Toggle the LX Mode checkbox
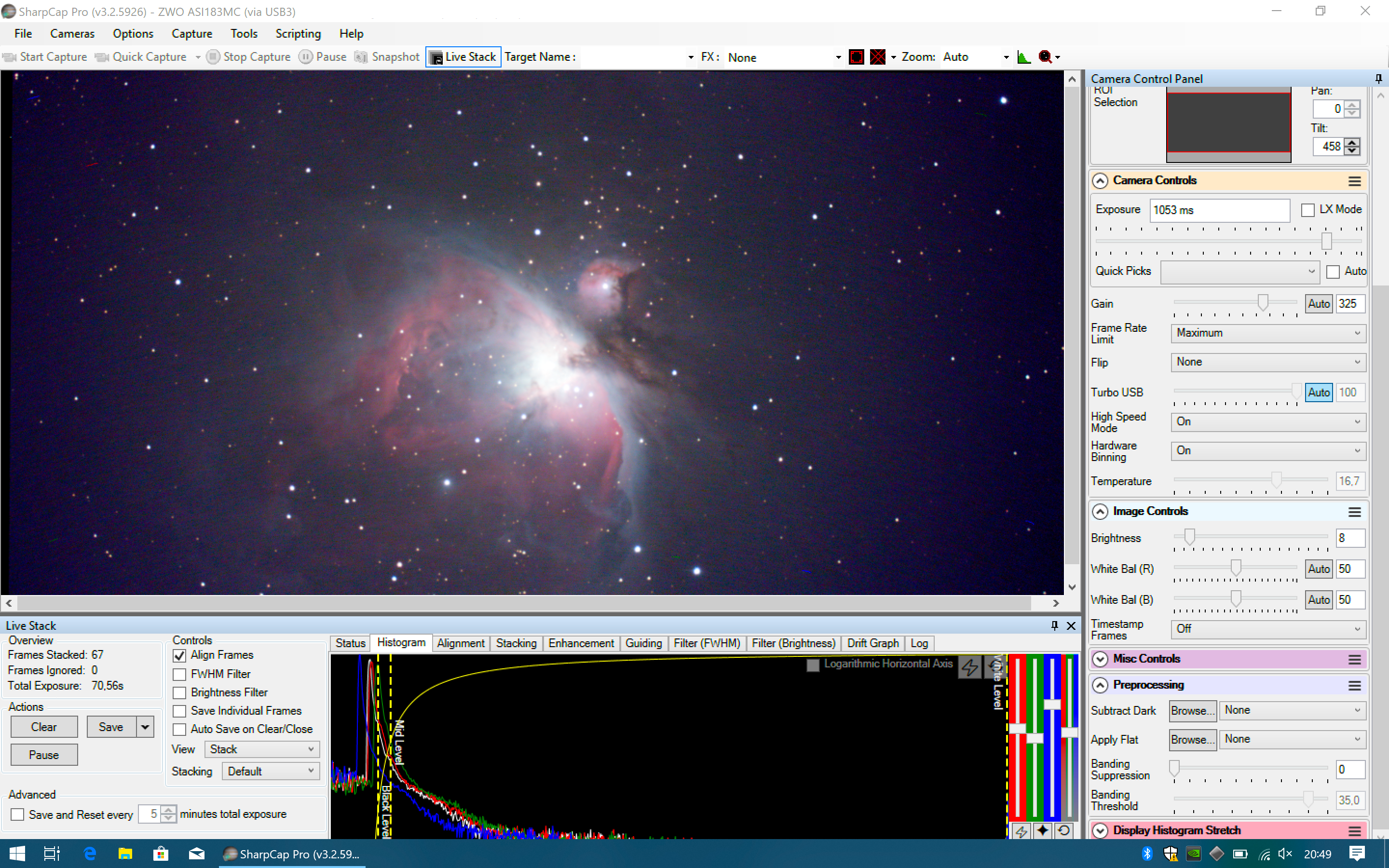1389x868 pixels. click(x=1307, y=210)
